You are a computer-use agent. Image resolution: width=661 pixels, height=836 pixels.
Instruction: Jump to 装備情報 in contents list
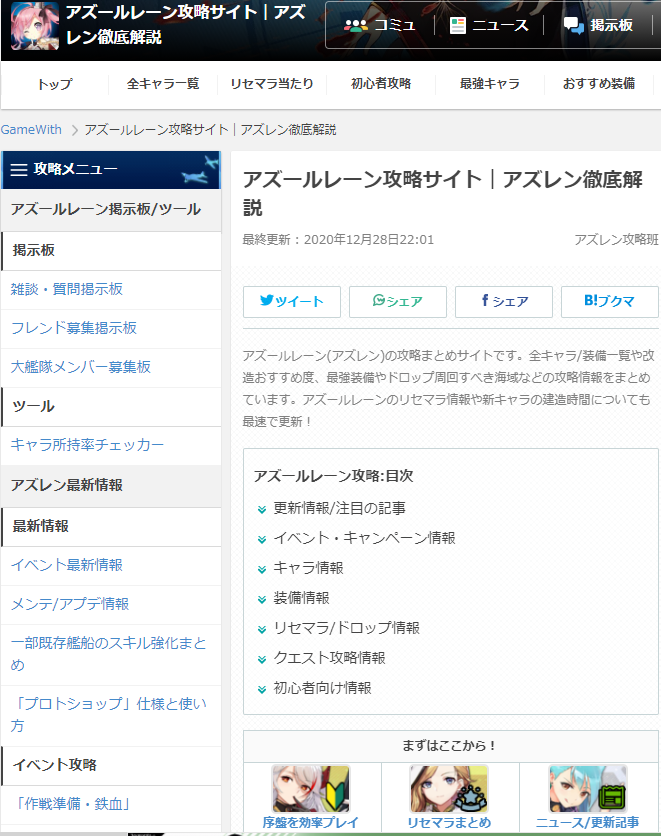(x=301, y=598)
